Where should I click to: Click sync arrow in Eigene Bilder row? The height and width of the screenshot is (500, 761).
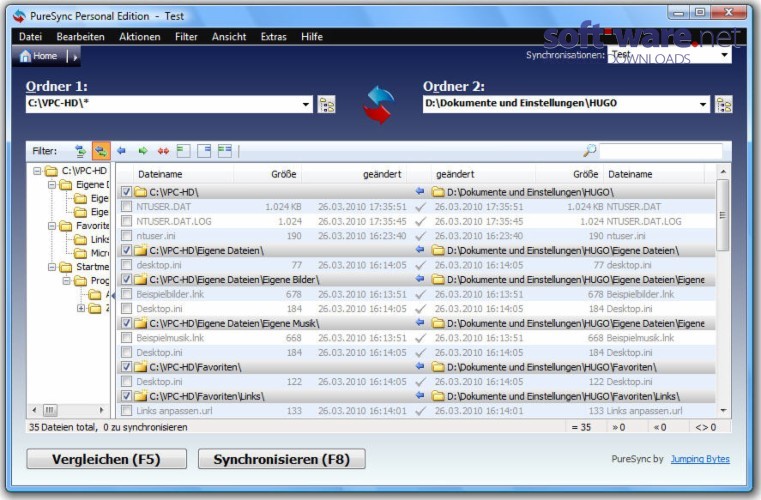click(x=420, y=279)
